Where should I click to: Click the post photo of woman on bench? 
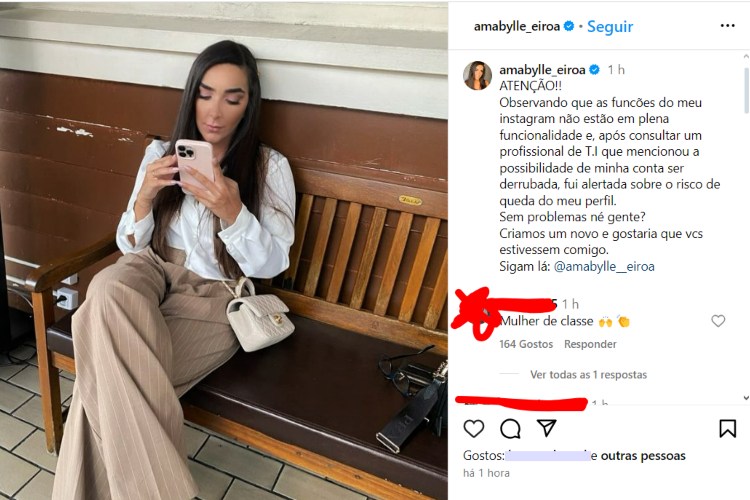(x=224, y=251)
